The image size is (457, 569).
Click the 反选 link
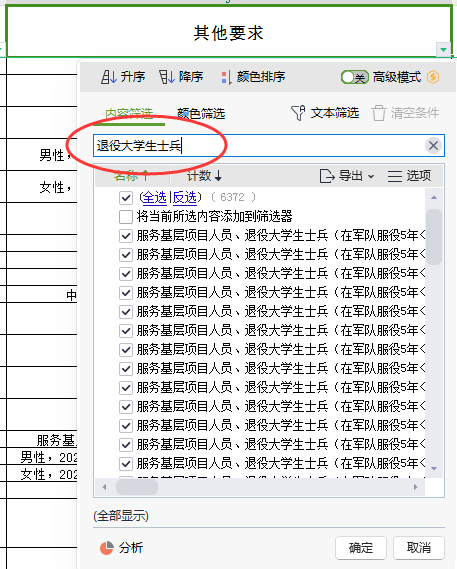(x=184, y=197)
